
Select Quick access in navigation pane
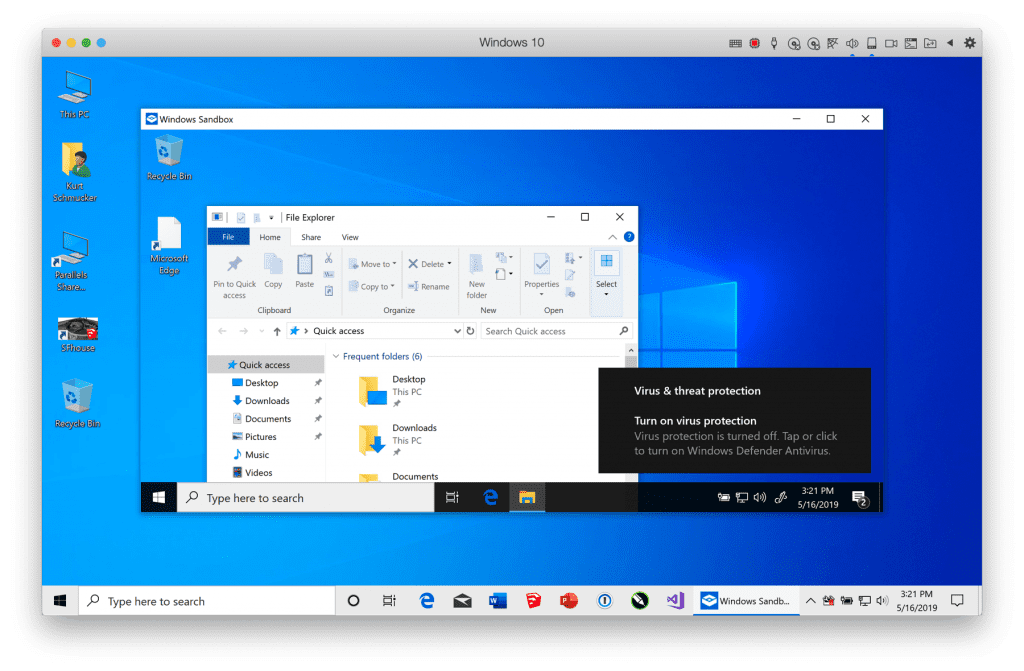coord(266,365)
